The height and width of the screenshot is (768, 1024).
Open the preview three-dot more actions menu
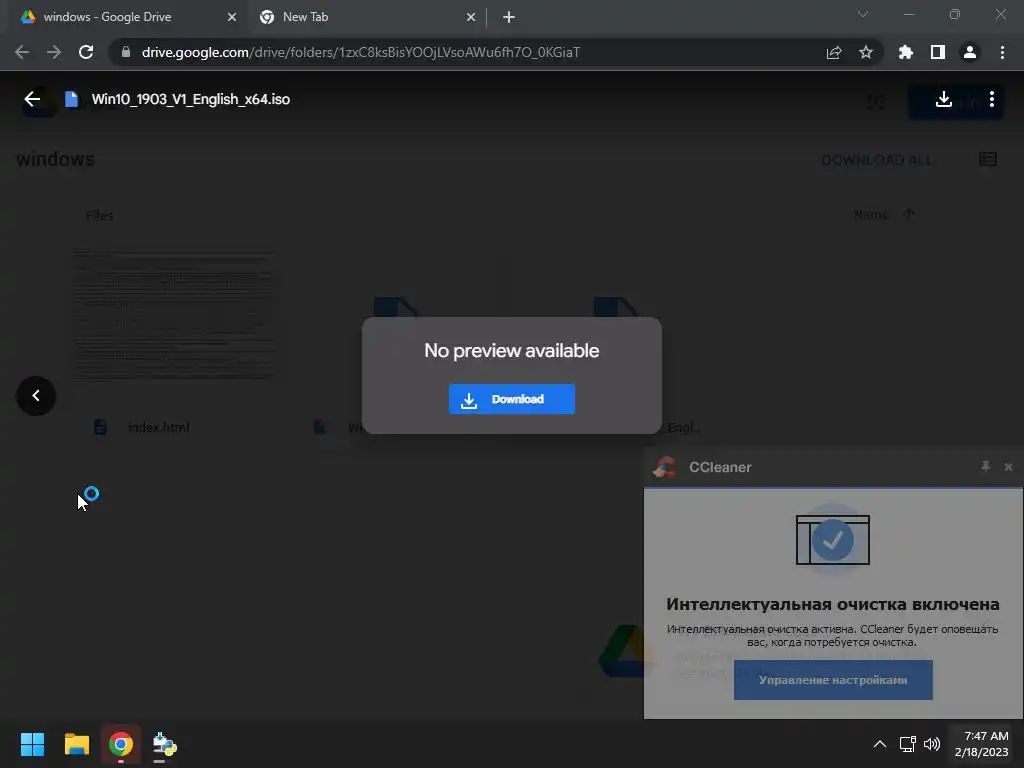coord(991,99)
